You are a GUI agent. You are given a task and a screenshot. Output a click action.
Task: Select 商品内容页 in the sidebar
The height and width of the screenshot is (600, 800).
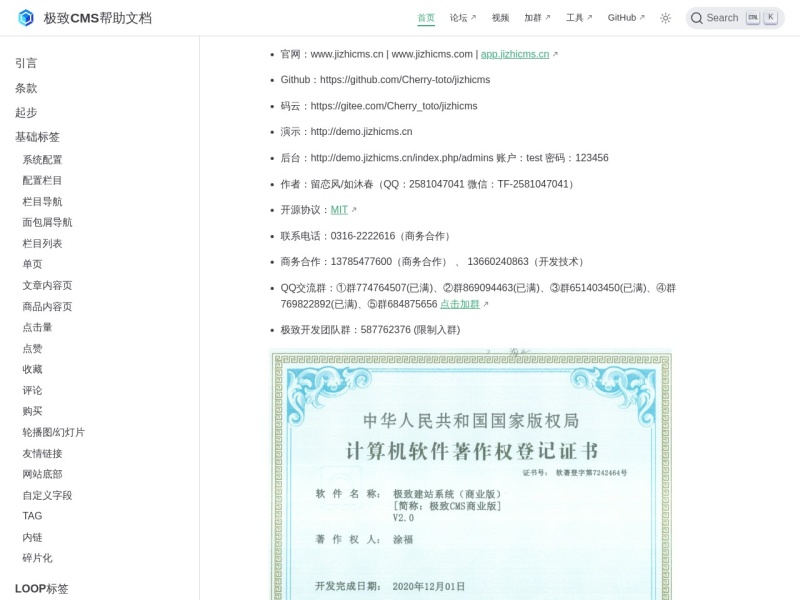(47, 306)
